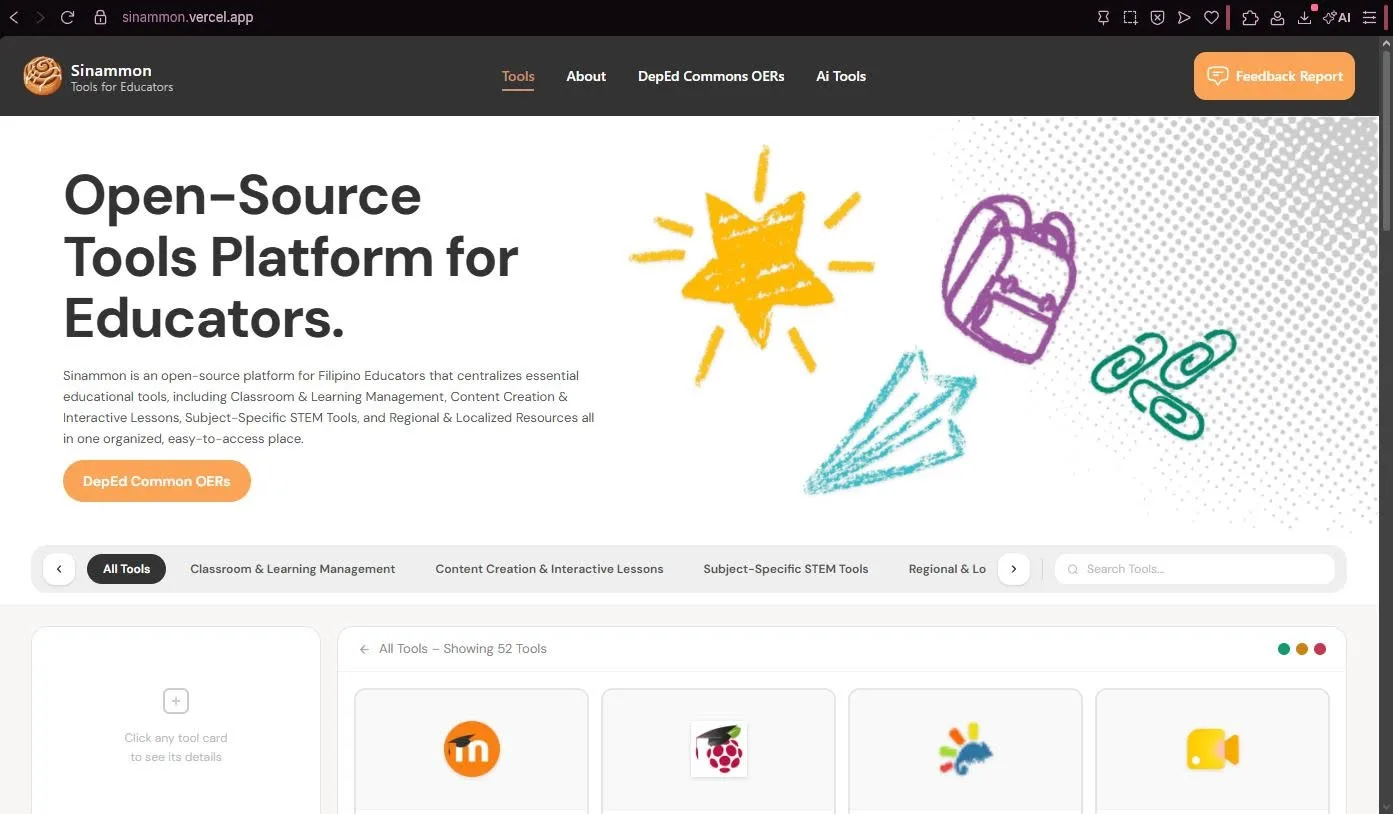This screenshot has height=814, width=1393.
Task: Filter by Classroom & Learning Management
Action: tap(293, 569)
